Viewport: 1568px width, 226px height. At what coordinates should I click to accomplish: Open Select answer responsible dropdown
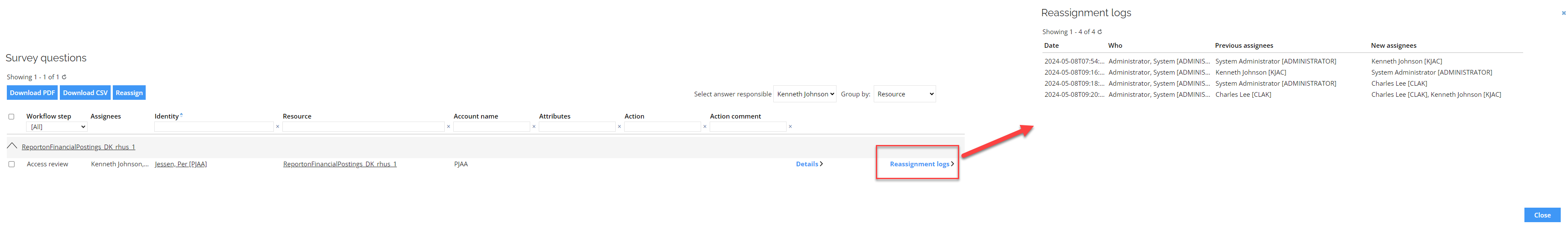(804, 94)
